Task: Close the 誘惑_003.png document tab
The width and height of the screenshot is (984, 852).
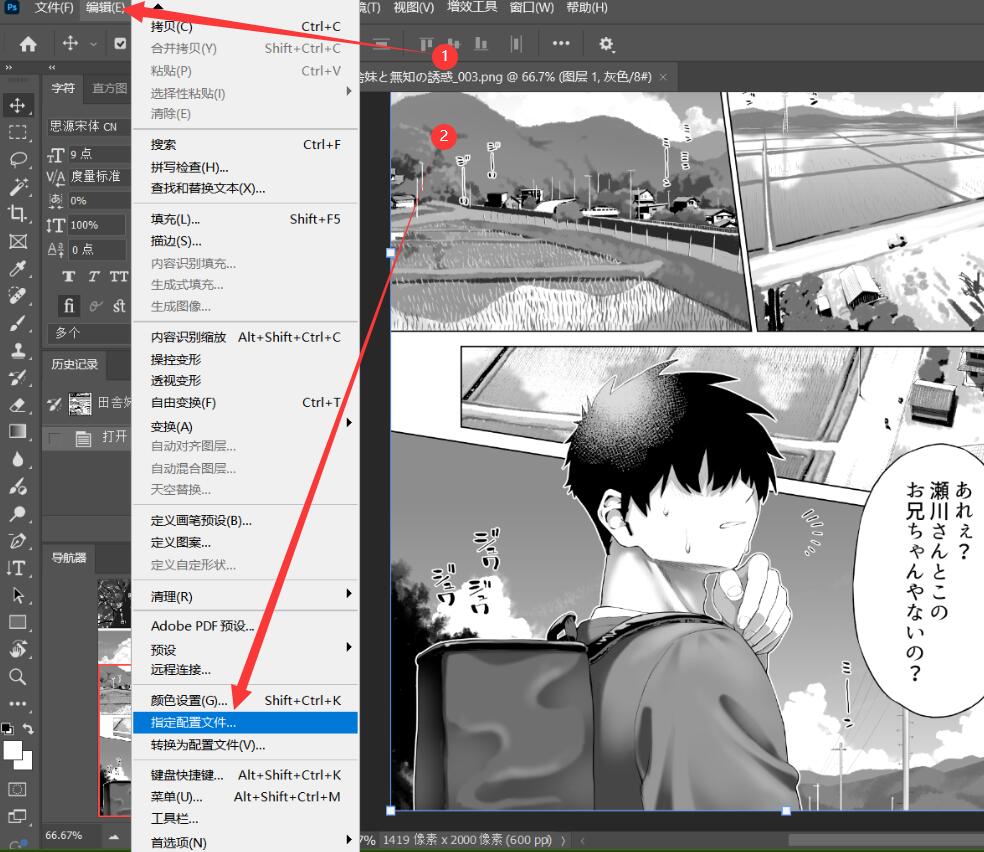Action: point(663,77)
